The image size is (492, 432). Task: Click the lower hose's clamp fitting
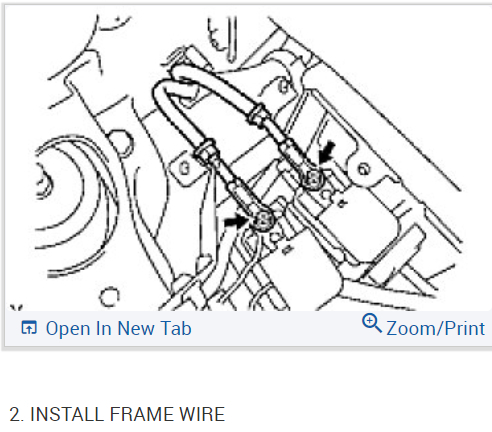pyautogui.click(x=207, y=150)
